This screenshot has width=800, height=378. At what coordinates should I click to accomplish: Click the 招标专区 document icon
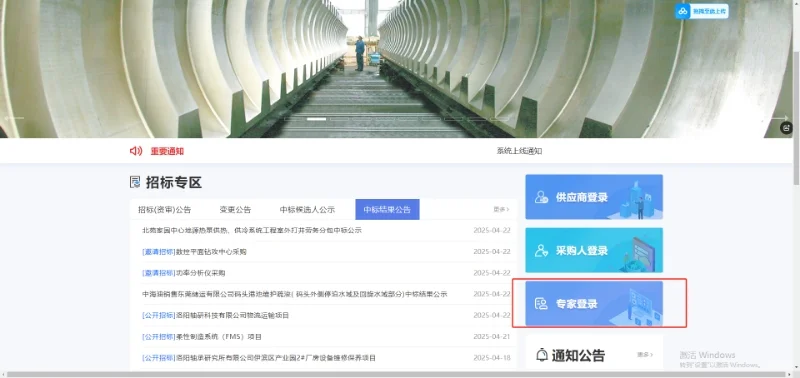coord(135,182)
